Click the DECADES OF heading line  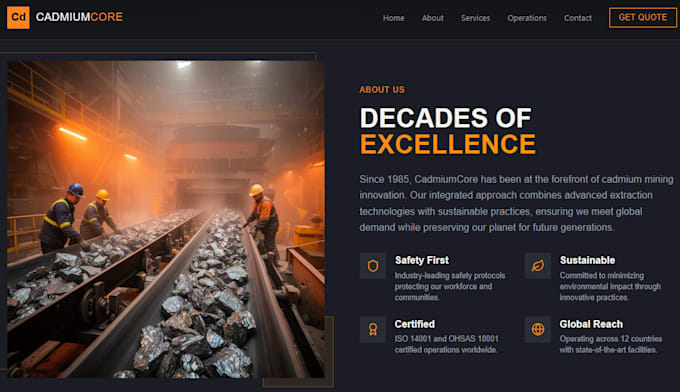click(445, 118)
